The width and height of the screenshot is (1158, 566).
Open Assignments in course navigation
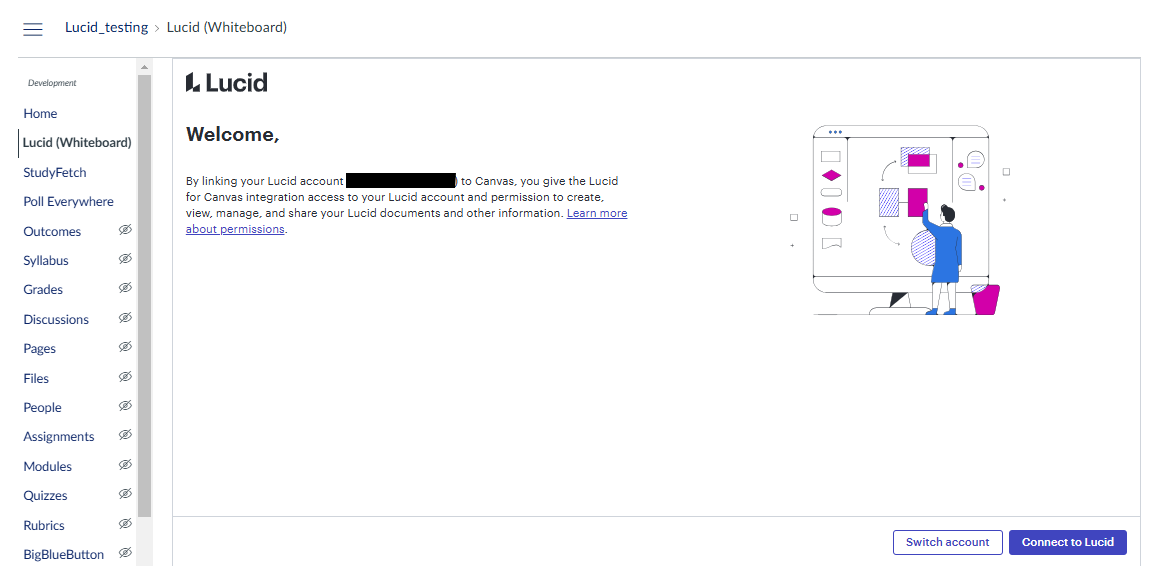[x=59, y=437]
